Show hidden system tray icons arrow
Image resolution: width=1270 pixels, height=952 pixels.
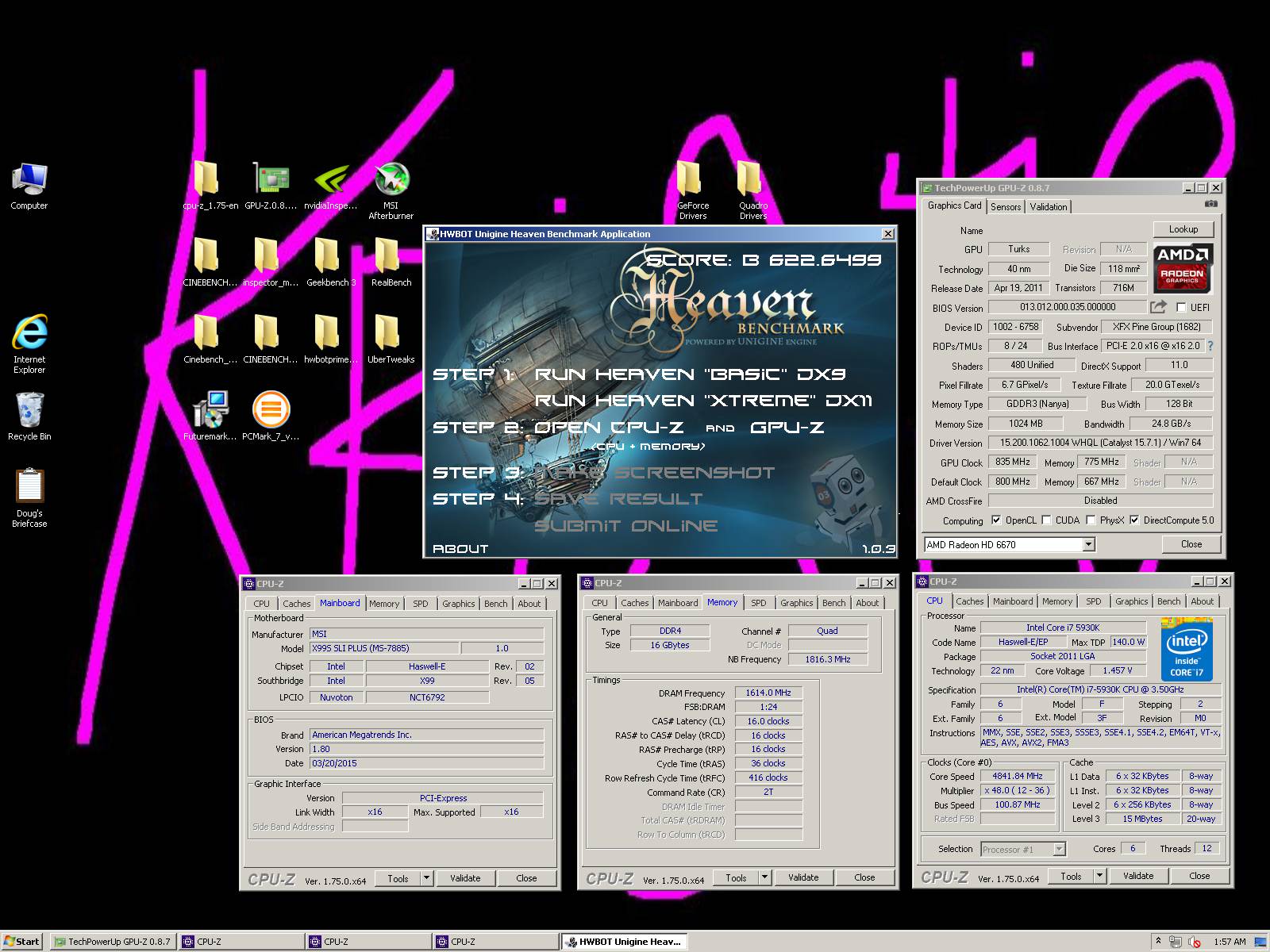(x=1158, y=941)
